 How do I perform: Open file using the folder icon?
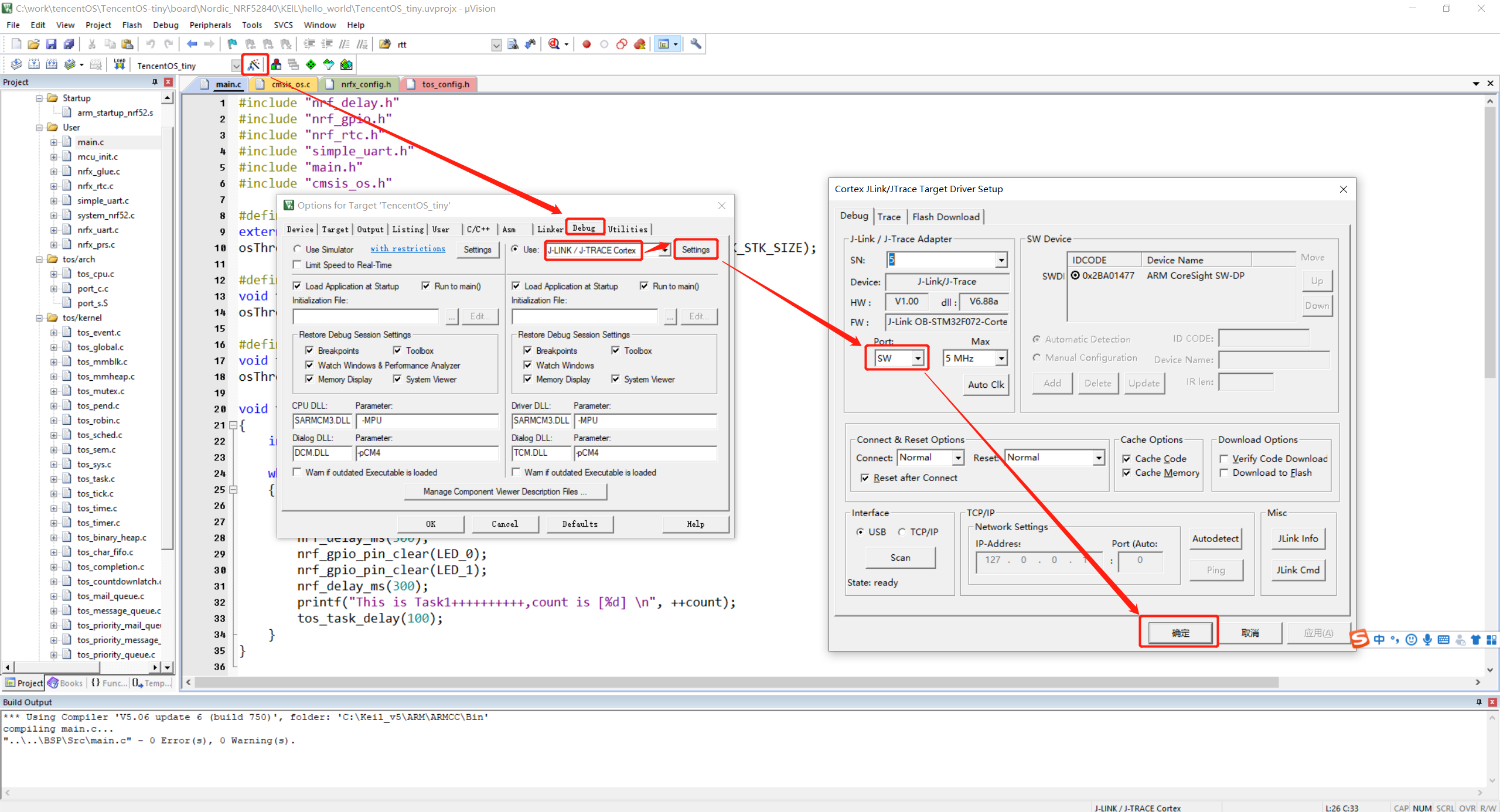(33, 44)
